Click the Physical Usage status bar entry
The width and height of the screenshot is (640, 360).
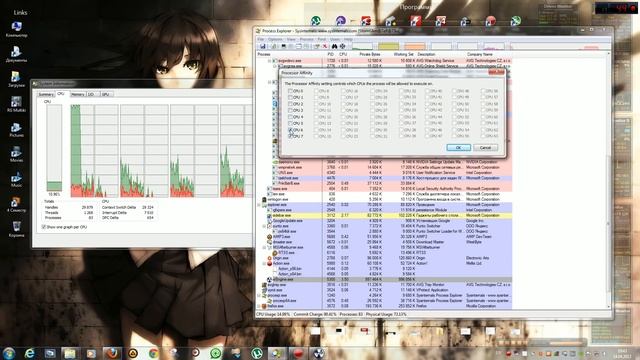(386, 315)
